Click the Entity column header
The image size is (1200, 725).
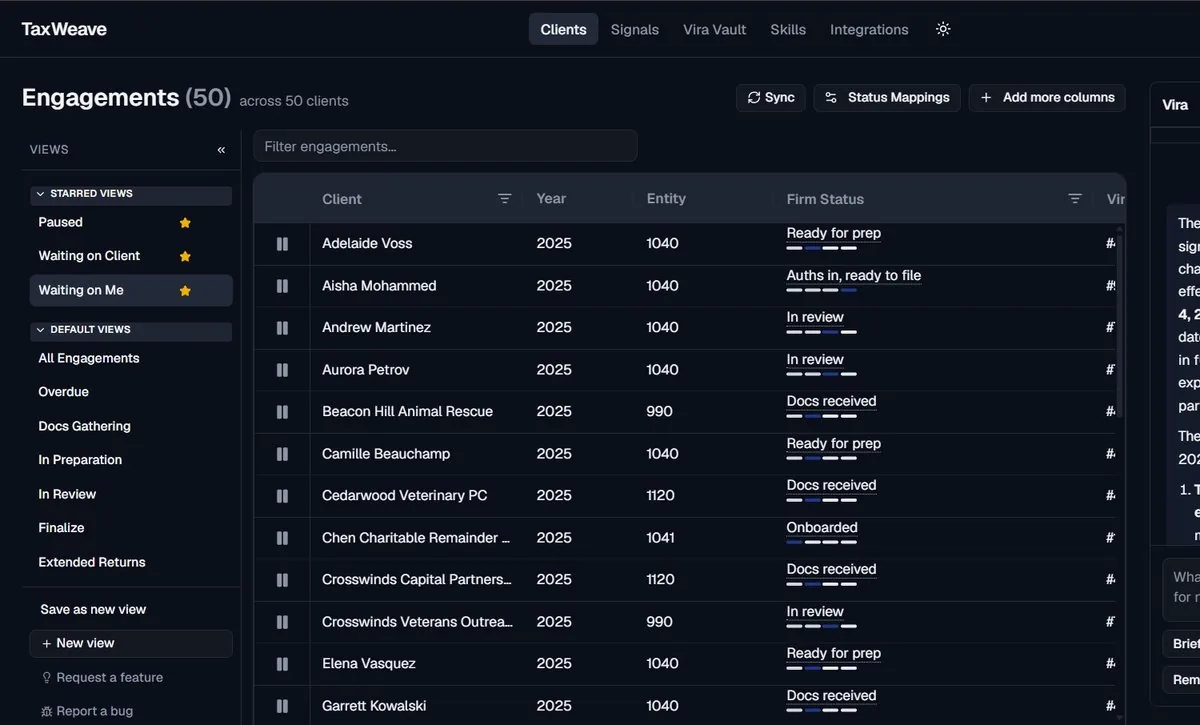[x=666, y=199]
